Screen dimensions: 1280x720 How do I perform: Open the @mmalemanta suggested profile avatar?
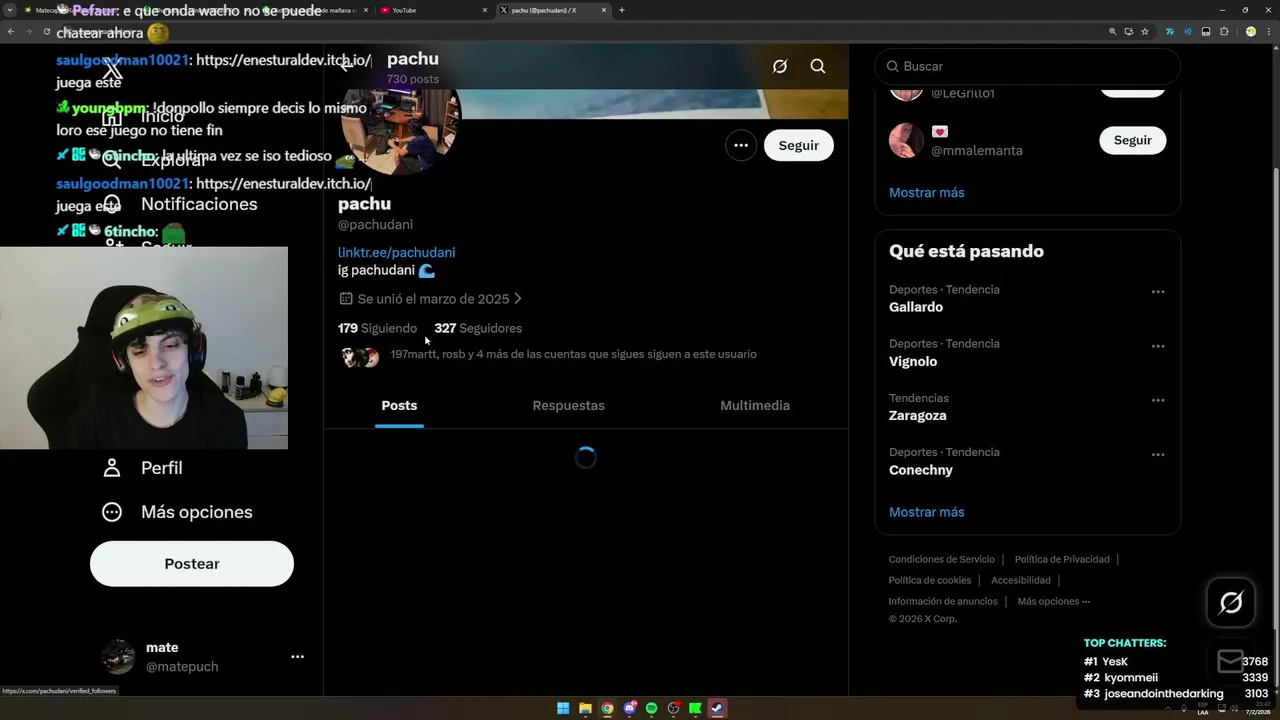pos(906,140)
